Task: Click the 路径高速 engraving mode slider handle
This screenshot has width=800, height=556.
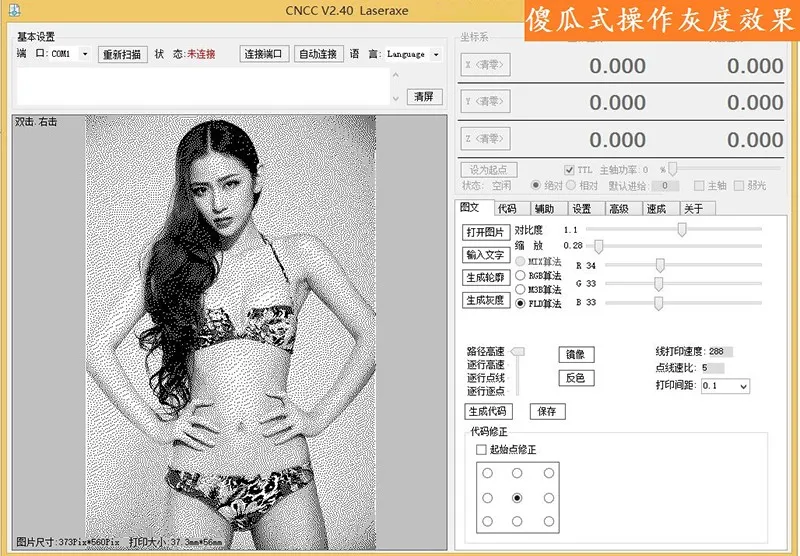Action: [x=518, y=351]
